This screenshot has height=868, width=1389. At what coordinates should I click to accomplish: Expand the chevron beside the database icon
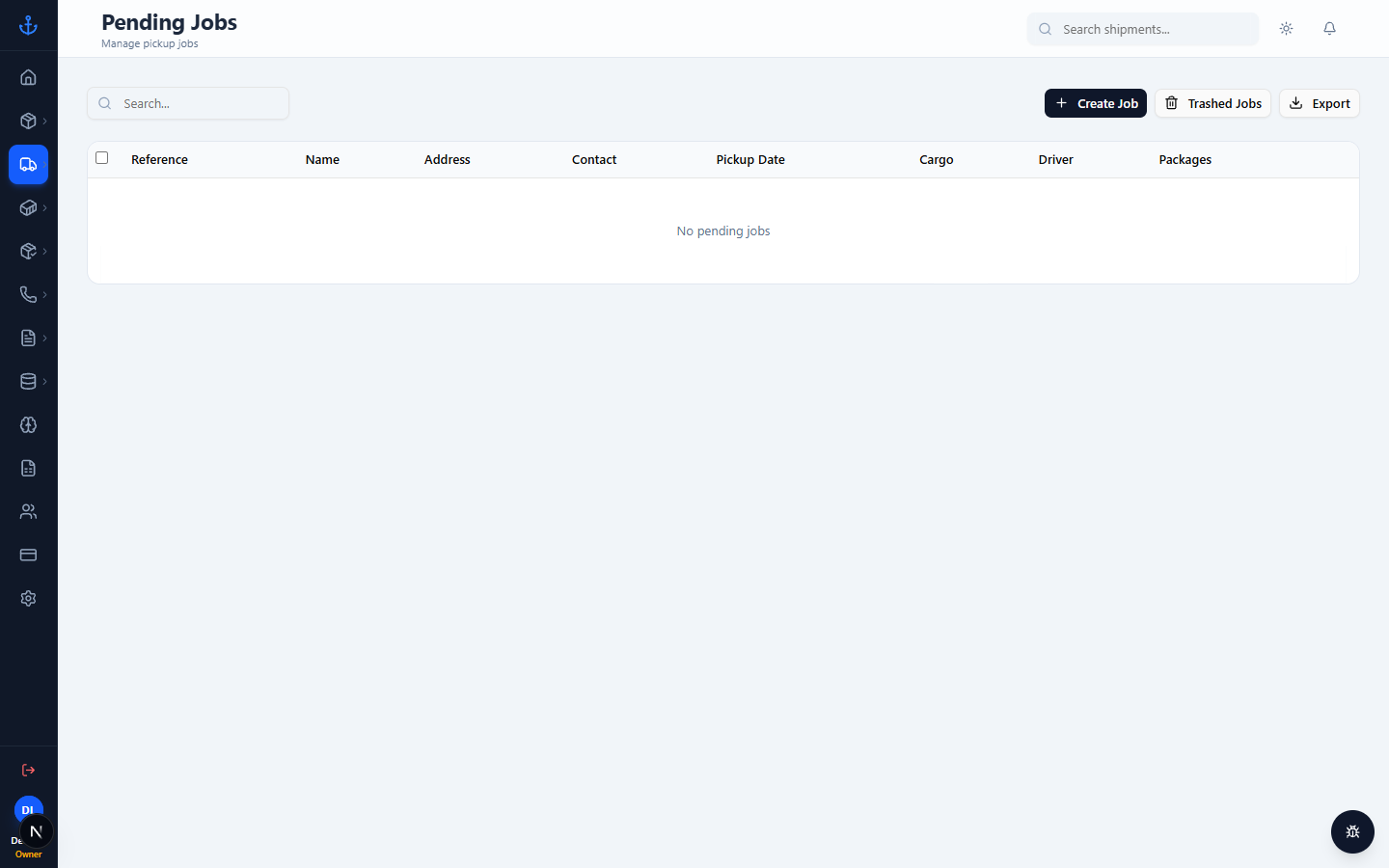[44, 381]
